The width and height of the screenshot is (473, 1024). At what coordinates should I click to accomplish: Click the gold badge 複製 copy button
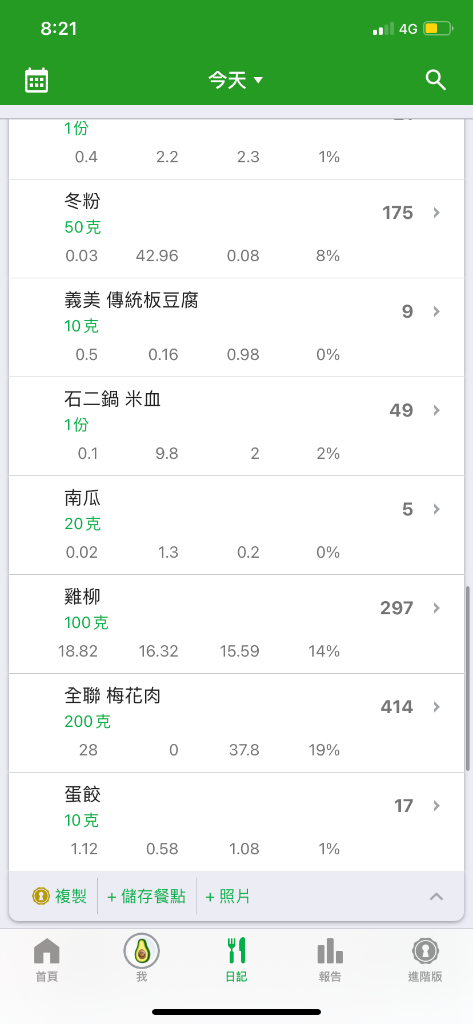(59, 897)
